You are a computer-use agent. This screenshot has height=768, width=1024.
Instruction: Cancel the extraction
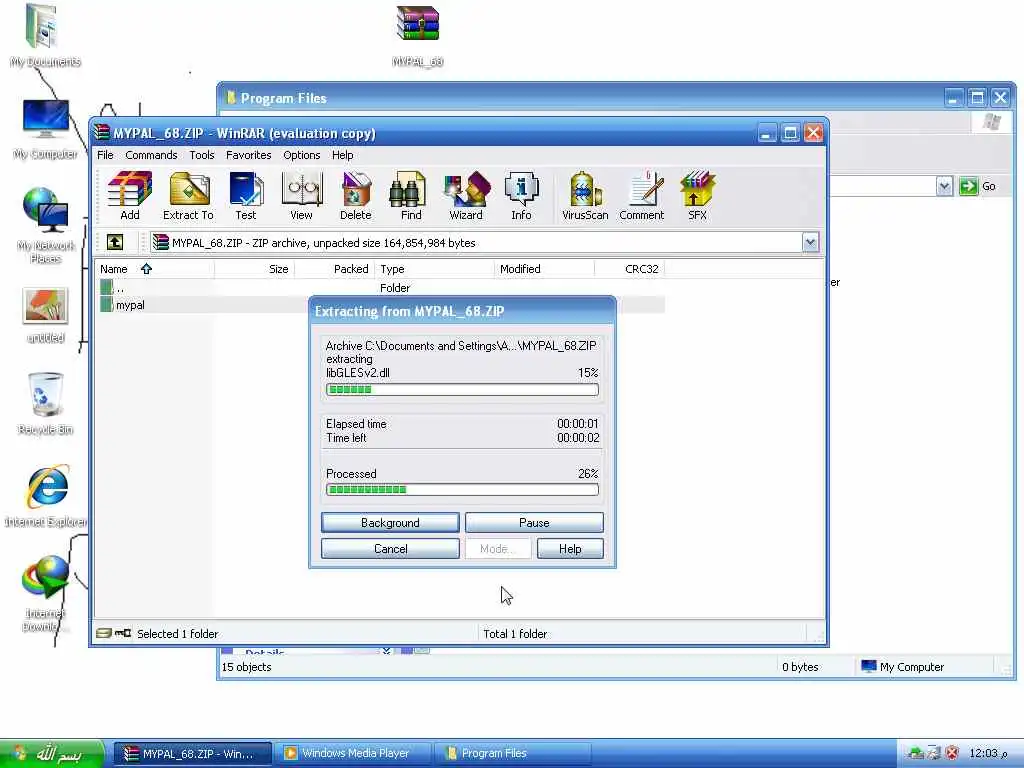pyautogui.click(x=390, y=549)
